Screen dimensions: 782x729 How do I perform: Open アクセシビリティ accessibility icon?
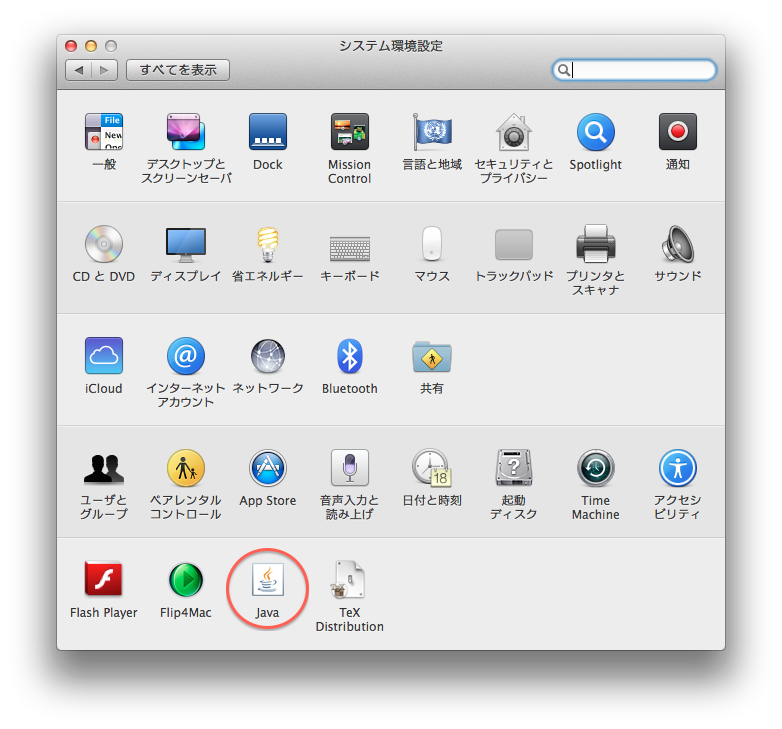click(677, 468)
